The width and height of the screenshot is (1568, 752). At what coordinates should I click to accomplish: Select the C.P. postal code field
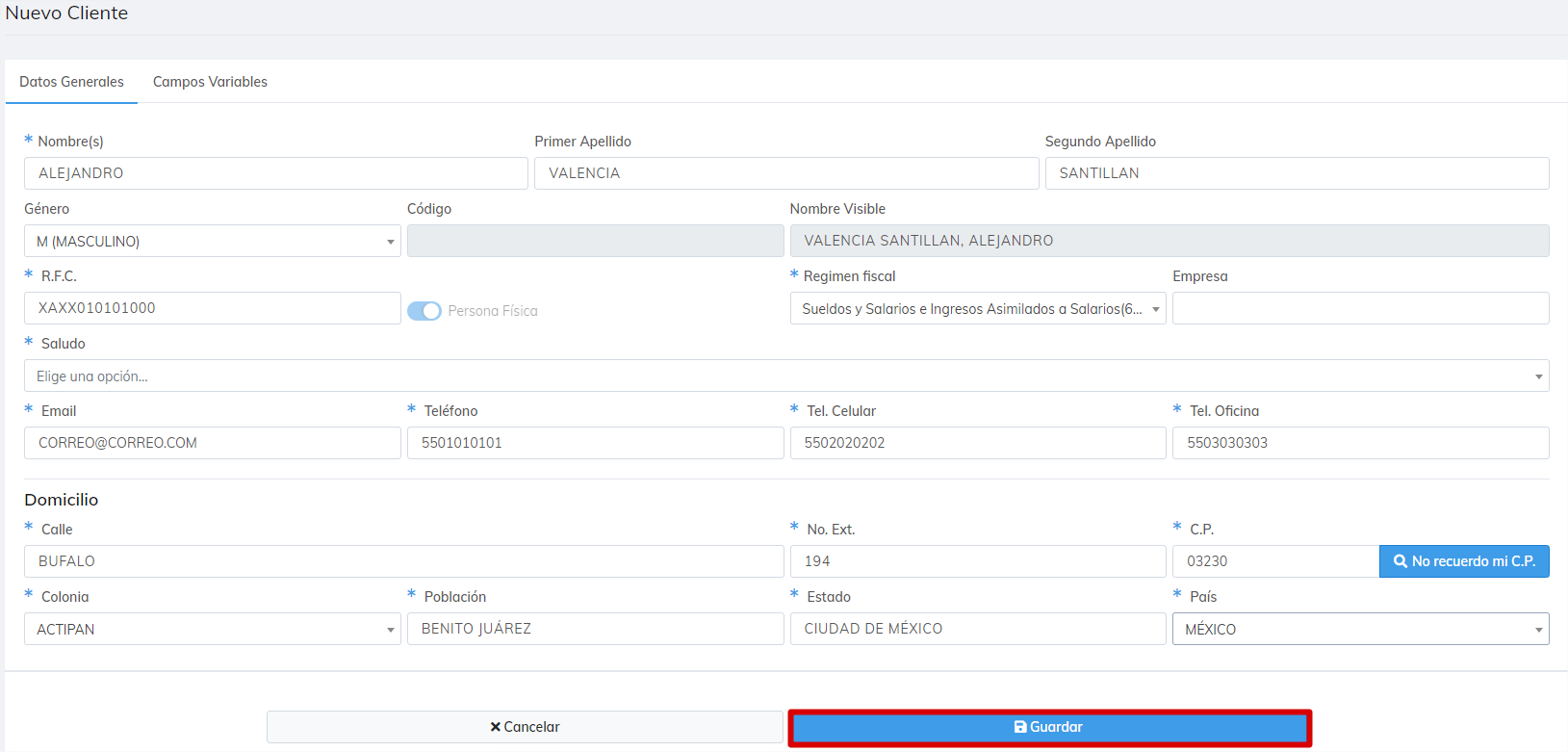pyautogui.click(x=1274, y=561)
